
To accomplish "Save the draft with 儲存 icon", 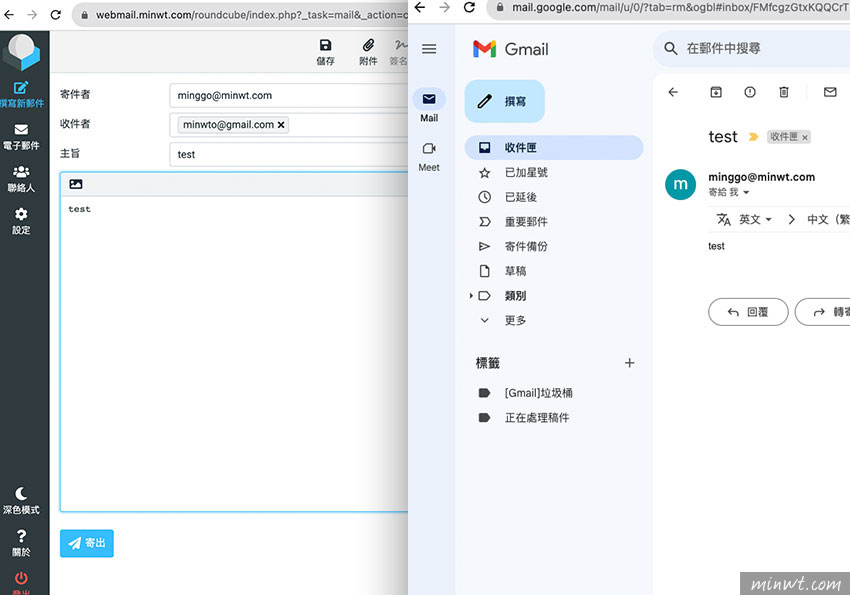I will [325, 51].
